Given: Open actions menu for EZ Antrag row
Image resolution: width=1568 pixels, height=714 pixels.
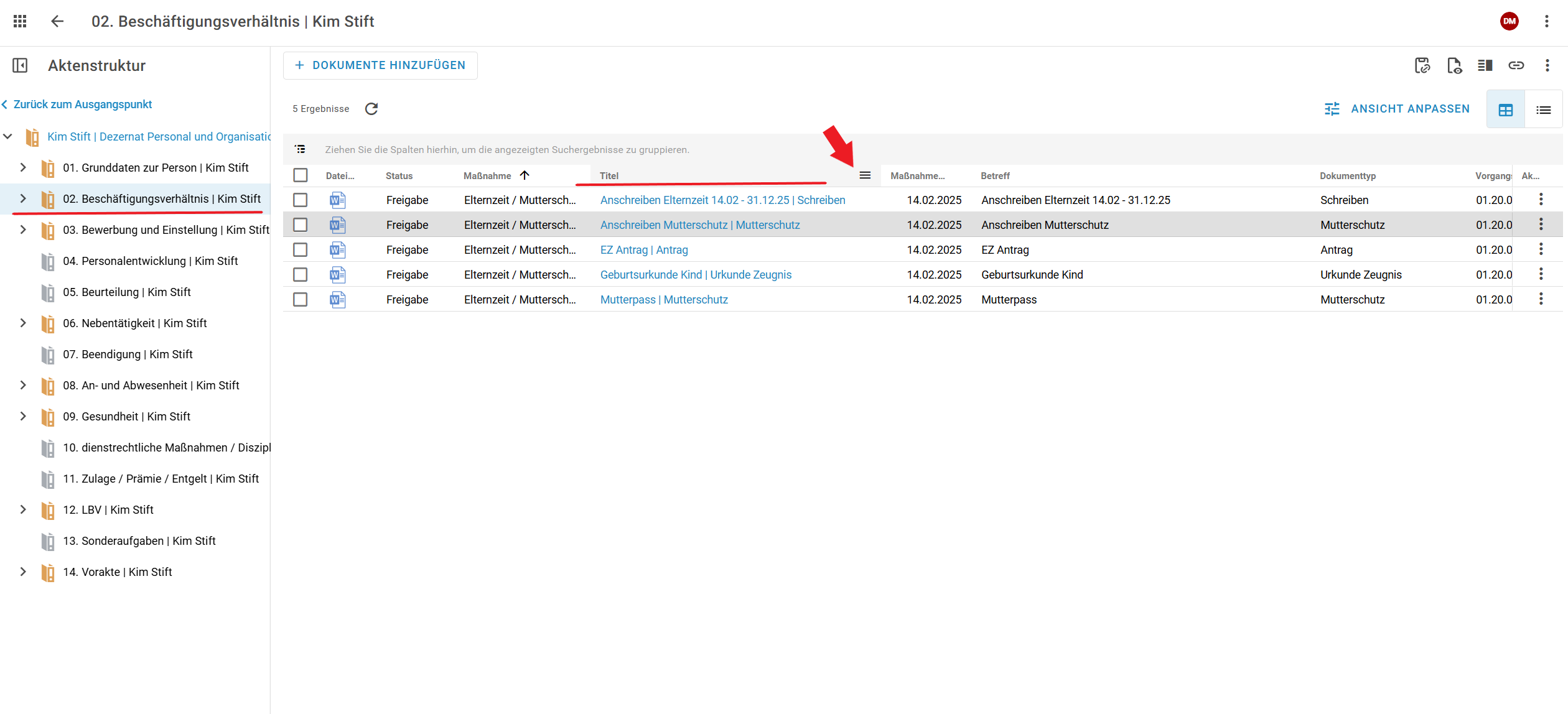Looking at the screenshot, I should 1541,249.
